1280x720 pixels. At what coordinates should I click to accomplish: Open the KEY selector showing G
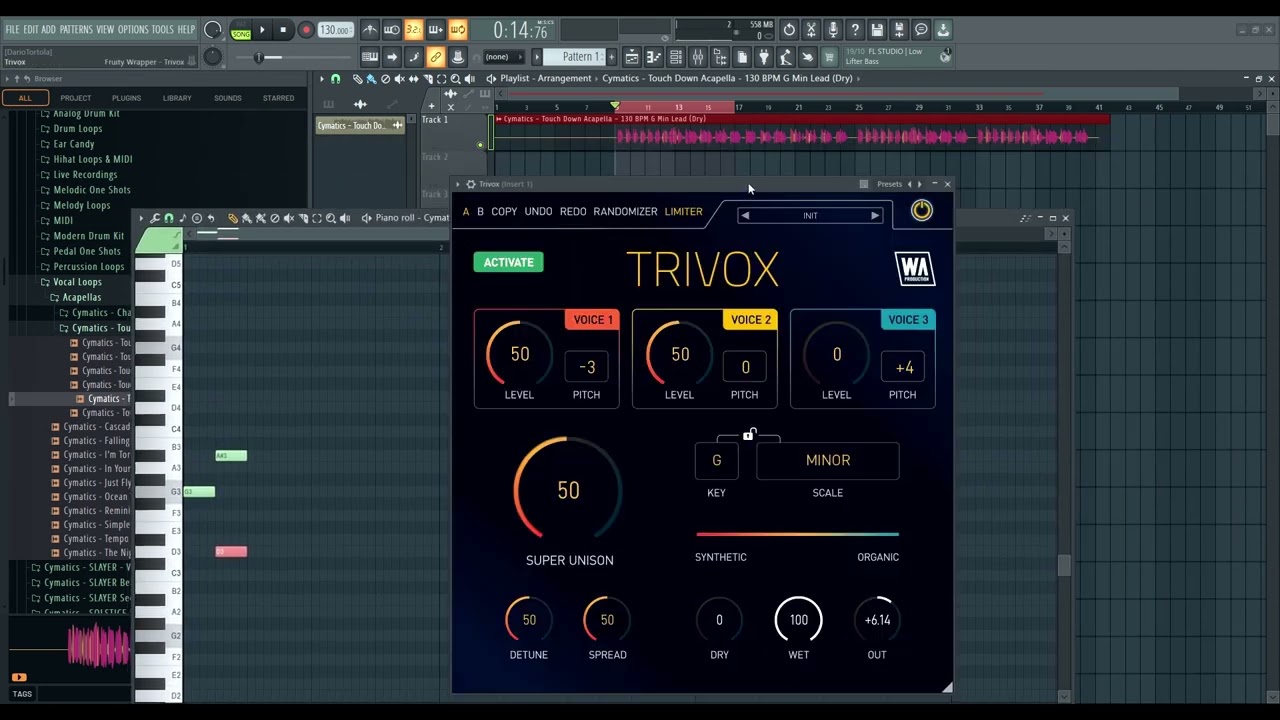click(x=716, y=460)
